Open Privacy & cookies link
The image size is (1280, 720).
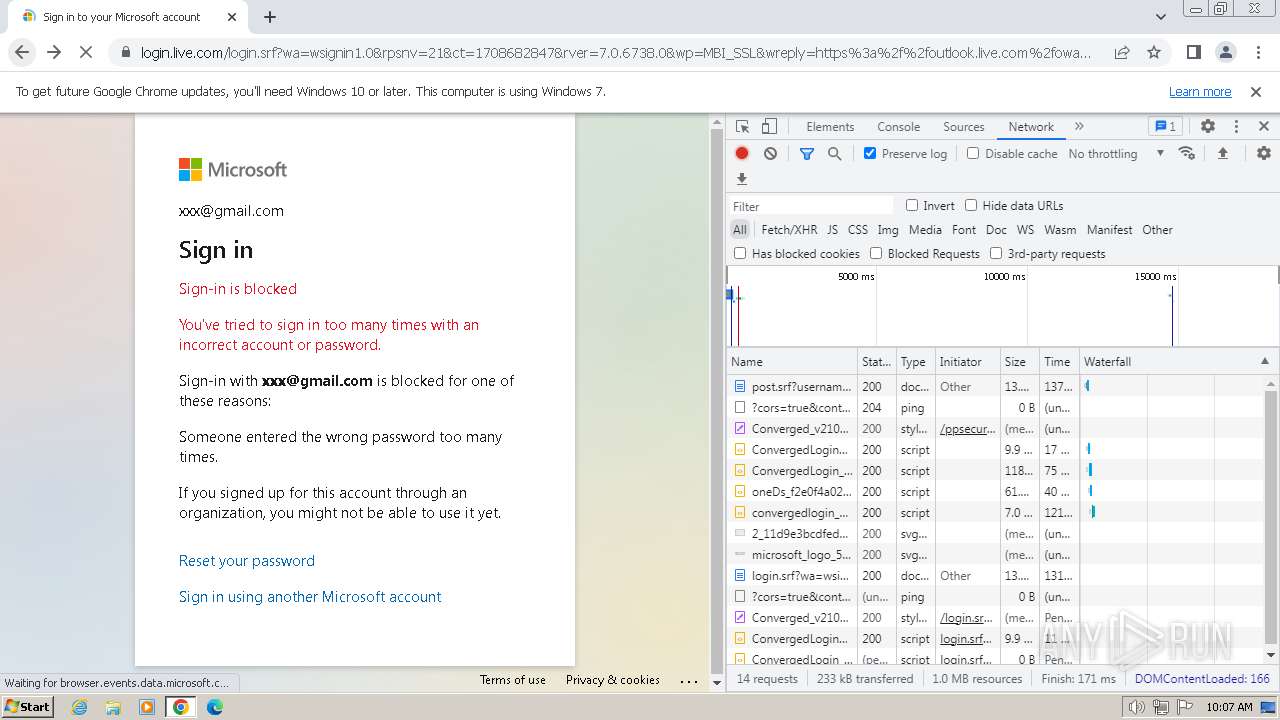point(613,680)
